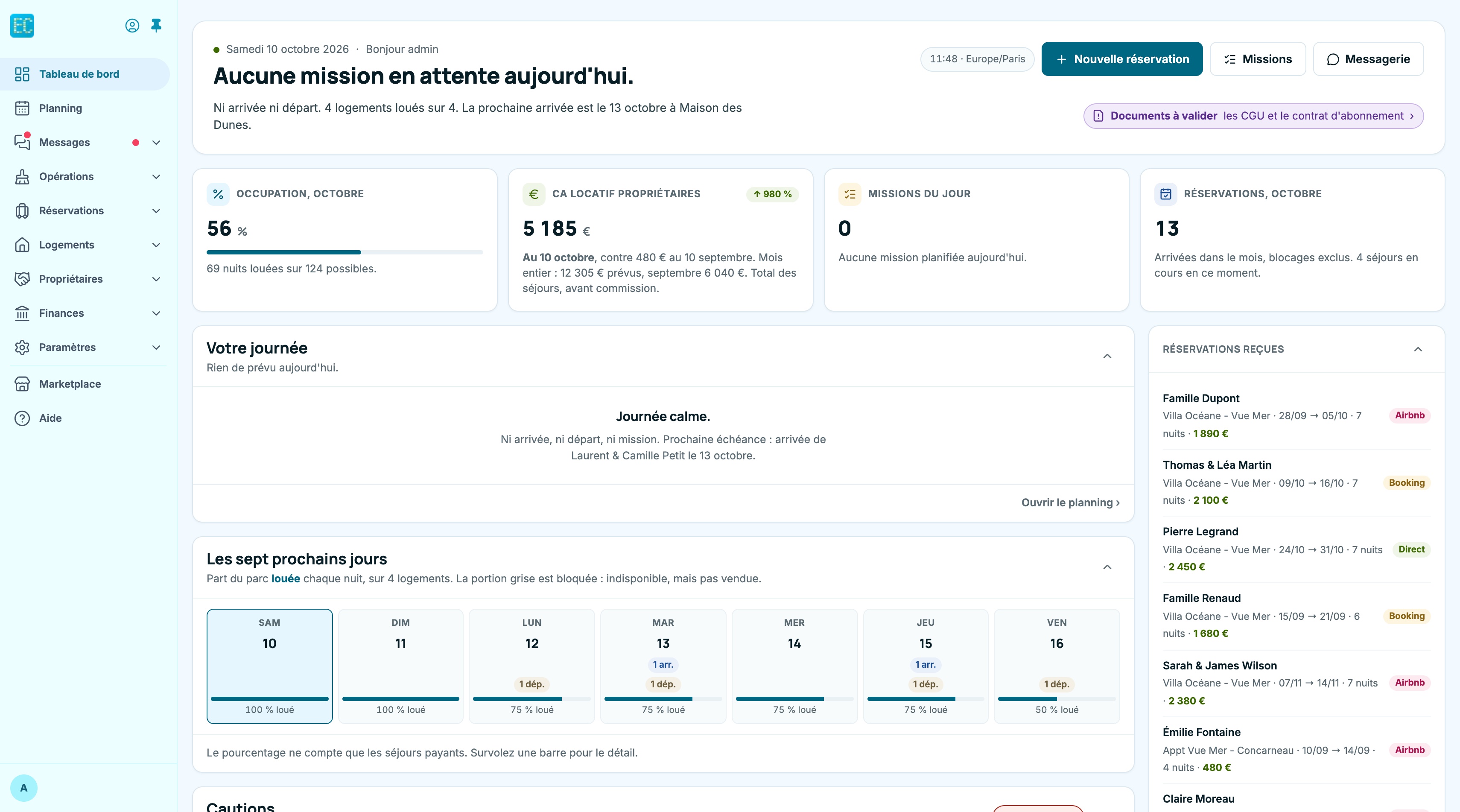Open the Aide menu item
Screen dimensions: 1460x812
(x=85, y=418)
